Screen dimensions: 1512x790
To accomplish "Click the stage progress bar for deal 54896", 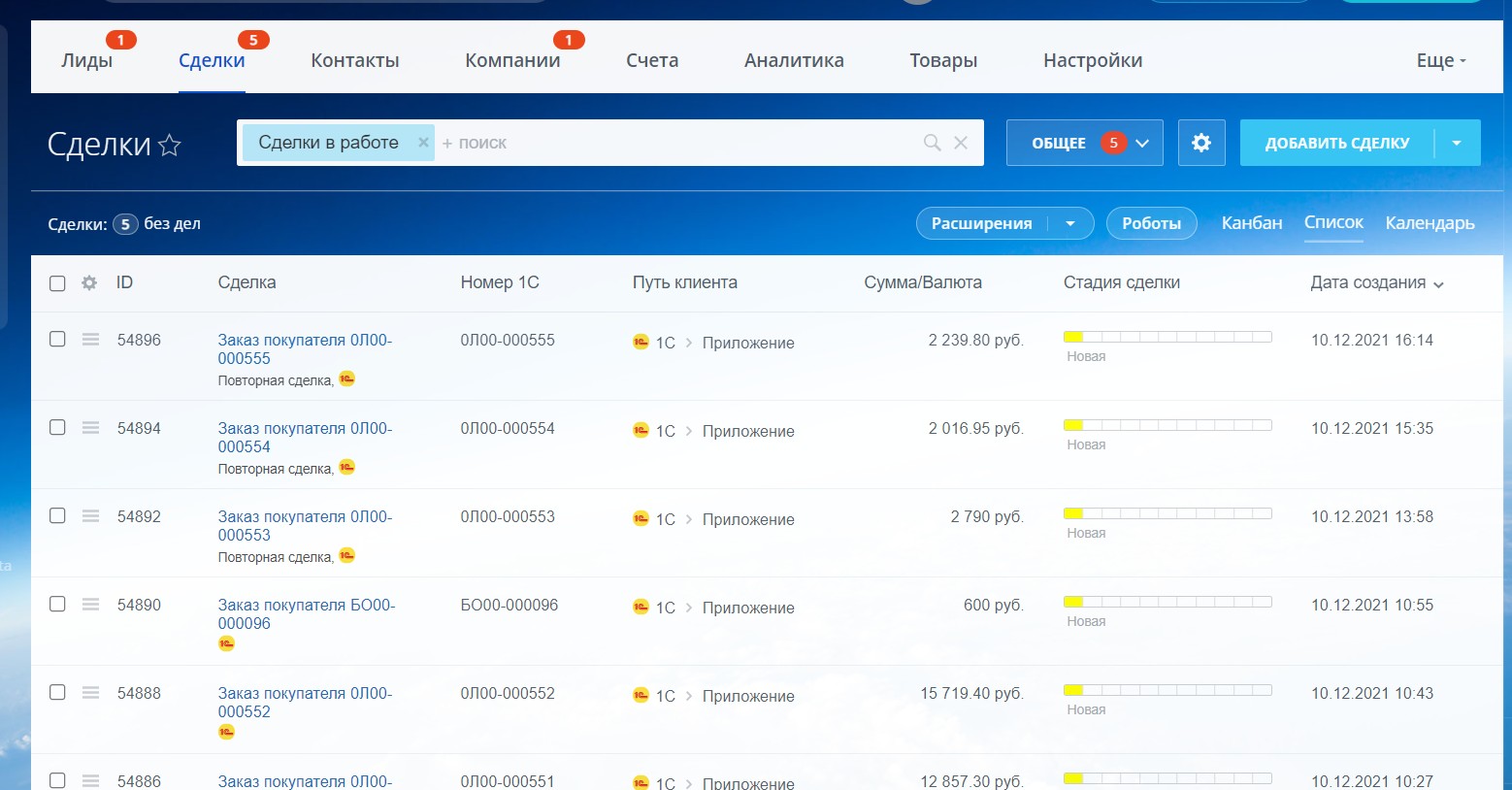I will click(x=1167, y=337).
